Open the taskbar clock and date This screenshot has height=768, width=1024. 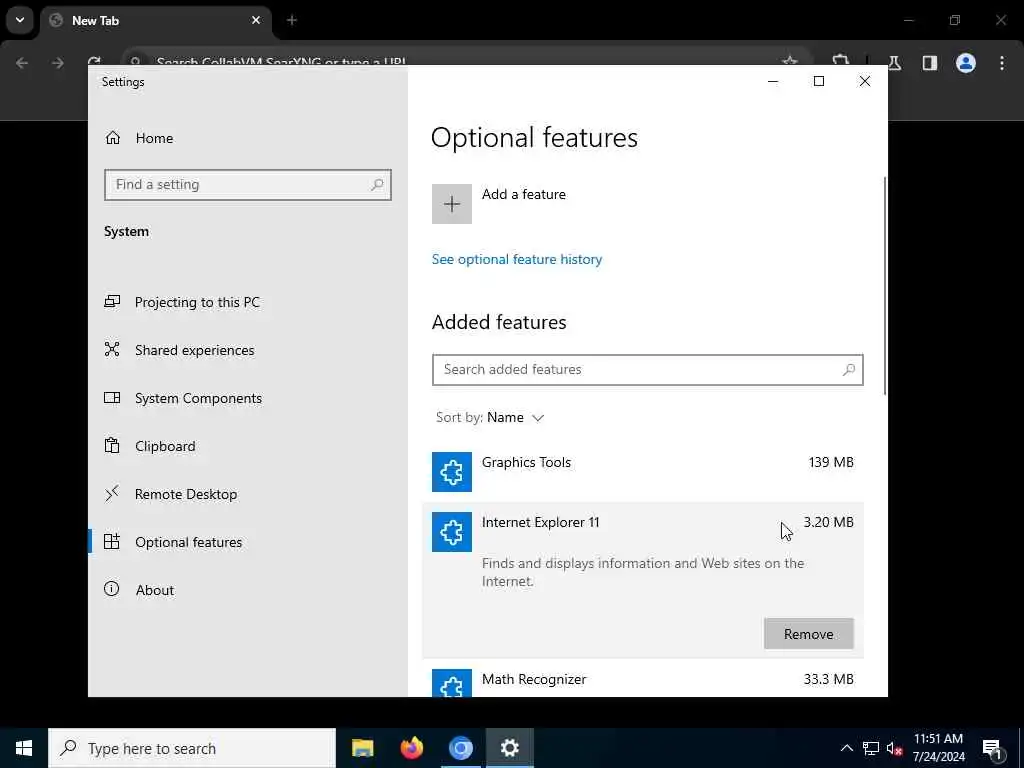click(x=938, y=748)
